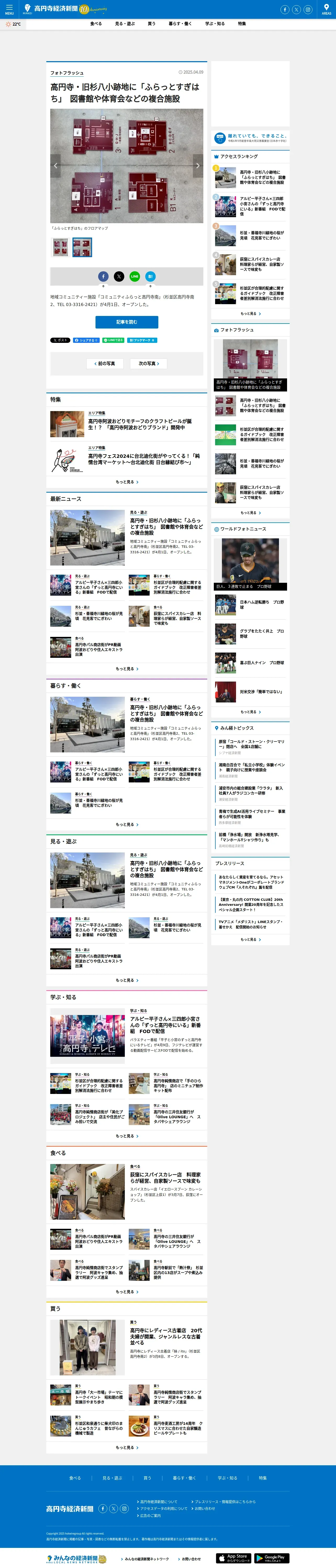Screen dimensions: 336x1568
Task: Open the 高円寺阿波おどりモチーフのクラフトビール feature article
Action: (127, 424)
